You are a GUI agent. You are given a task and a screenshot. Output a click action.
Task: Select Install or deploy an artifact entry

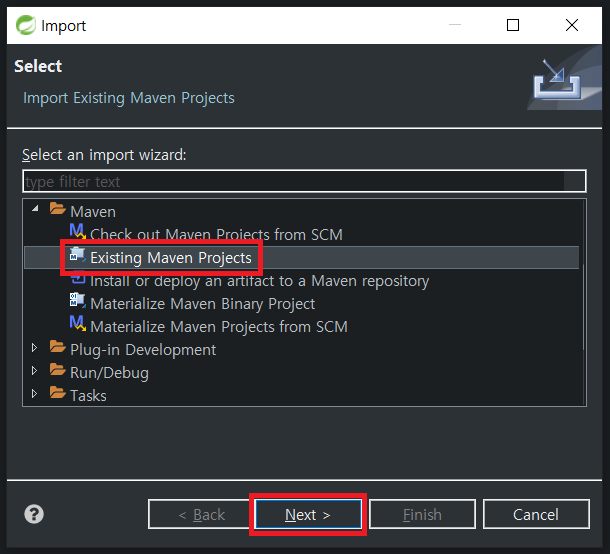coord(259,281)
